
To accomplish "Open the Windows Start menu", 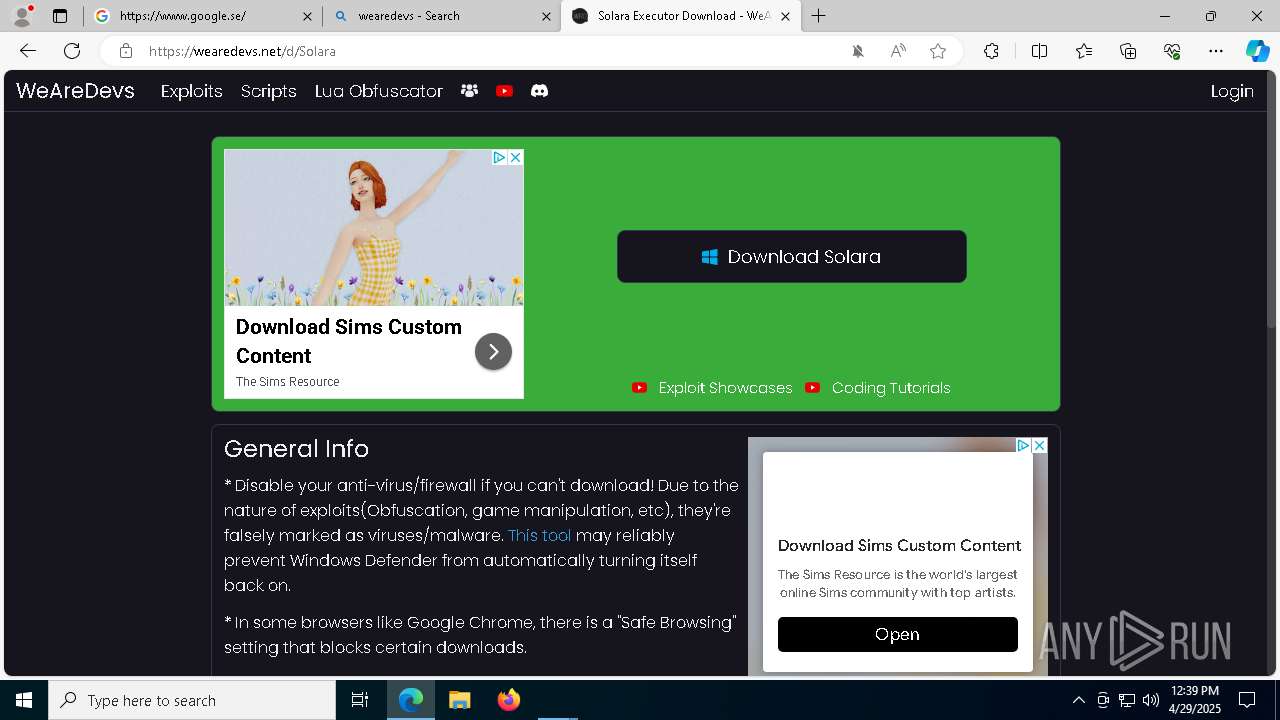I will tap(24, 700).
